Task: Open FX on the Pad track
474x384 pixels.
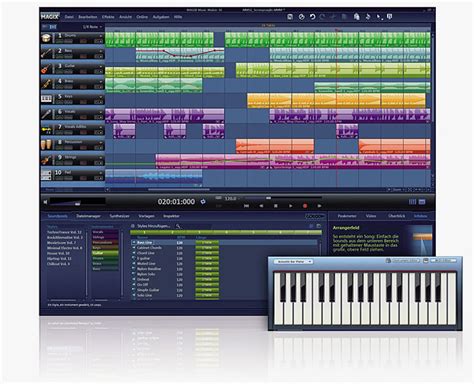Action: [x=98, y=179]
